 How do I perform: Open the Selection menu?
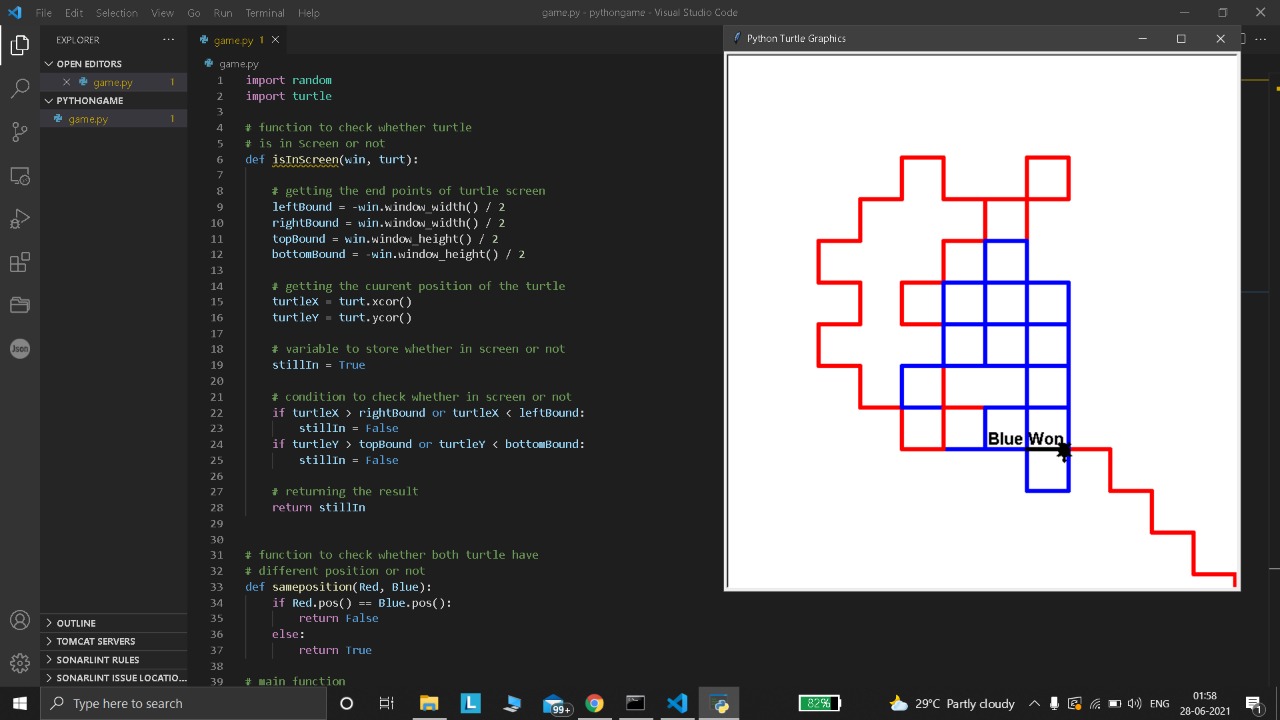[117, 13]
